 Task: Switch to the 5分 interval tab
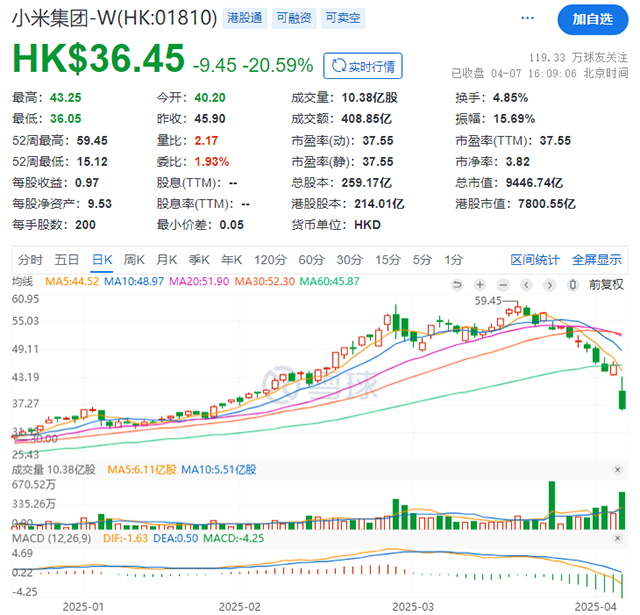point(422,260)
